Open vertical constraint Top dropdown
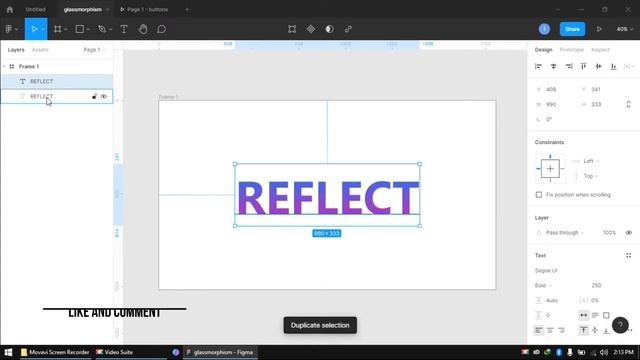Screen dimensions: 640x360 coord(591,176)
